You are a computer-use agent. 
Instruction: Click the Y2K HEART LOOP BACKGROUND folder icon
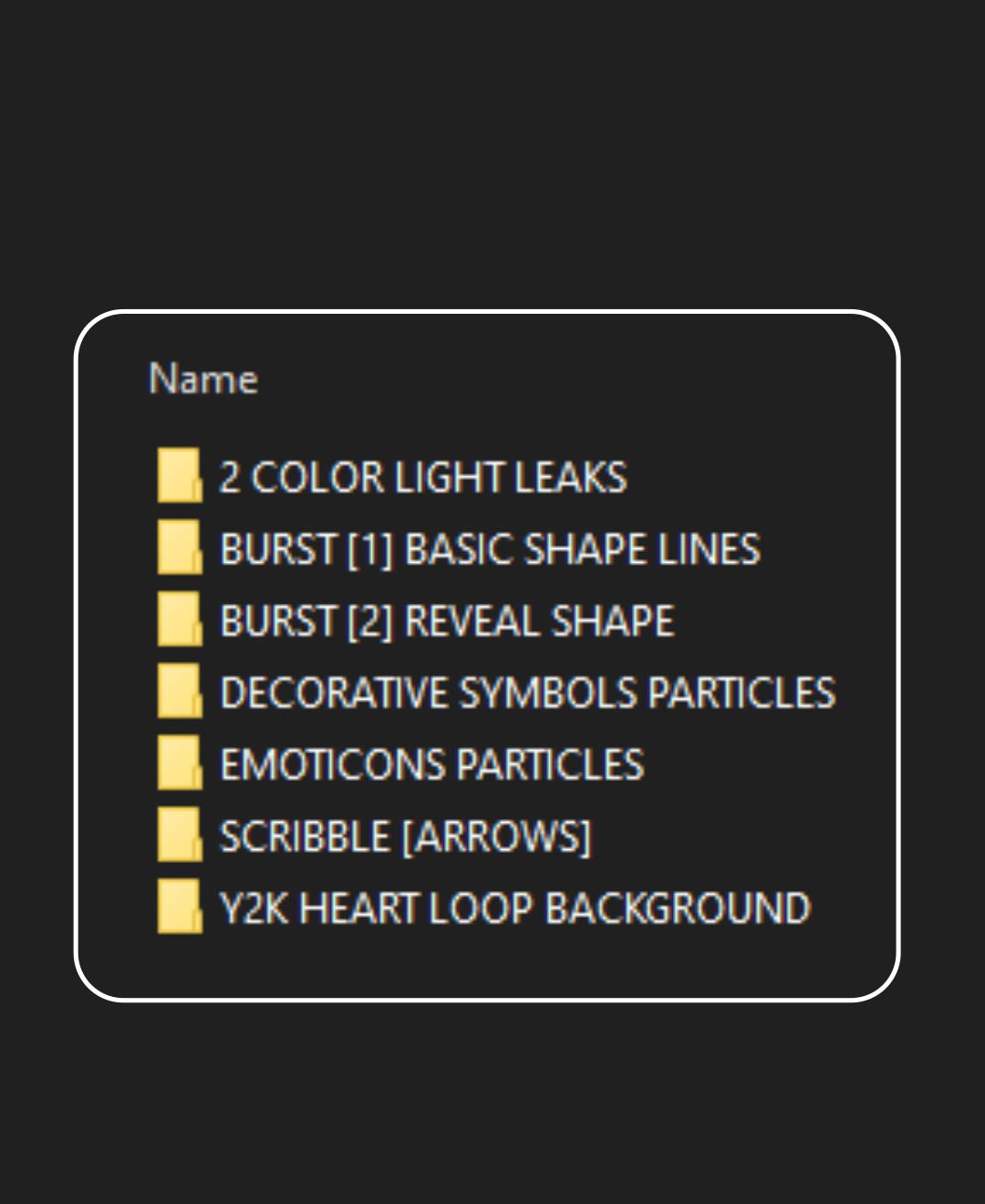pyautogui.click(x=179, y=907)
